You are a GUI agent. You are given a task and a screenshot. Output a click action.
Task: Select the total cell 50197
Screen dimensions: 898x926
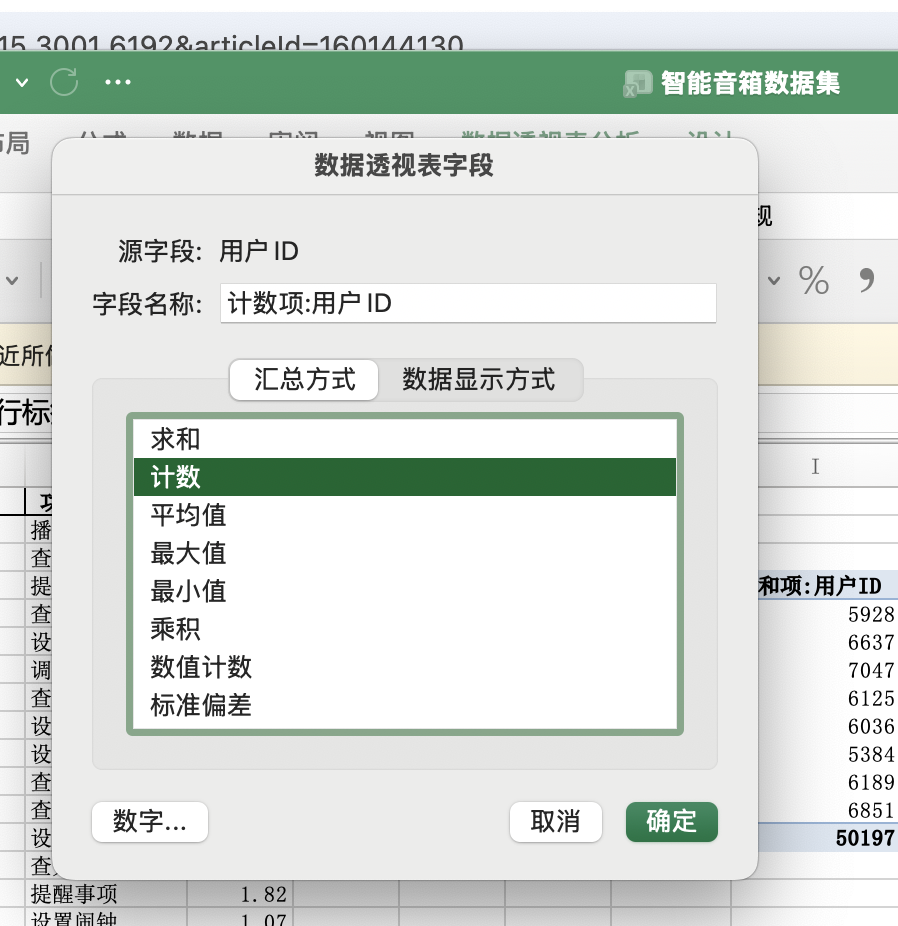pyautogui.click(x=828, y=838)
